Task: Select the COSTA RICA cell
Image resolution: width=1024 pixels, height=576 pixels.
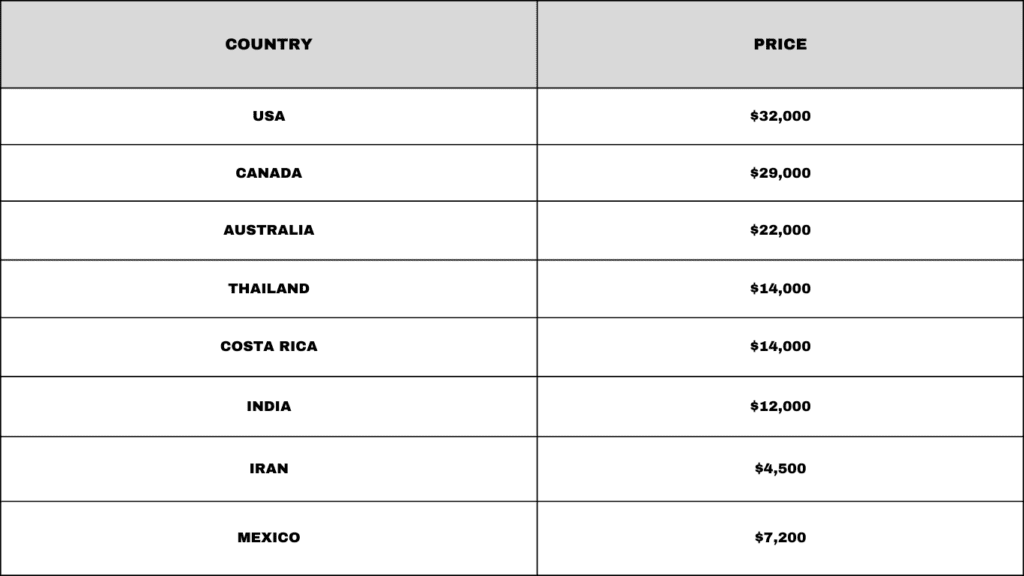Action: [x=268, y=347]
